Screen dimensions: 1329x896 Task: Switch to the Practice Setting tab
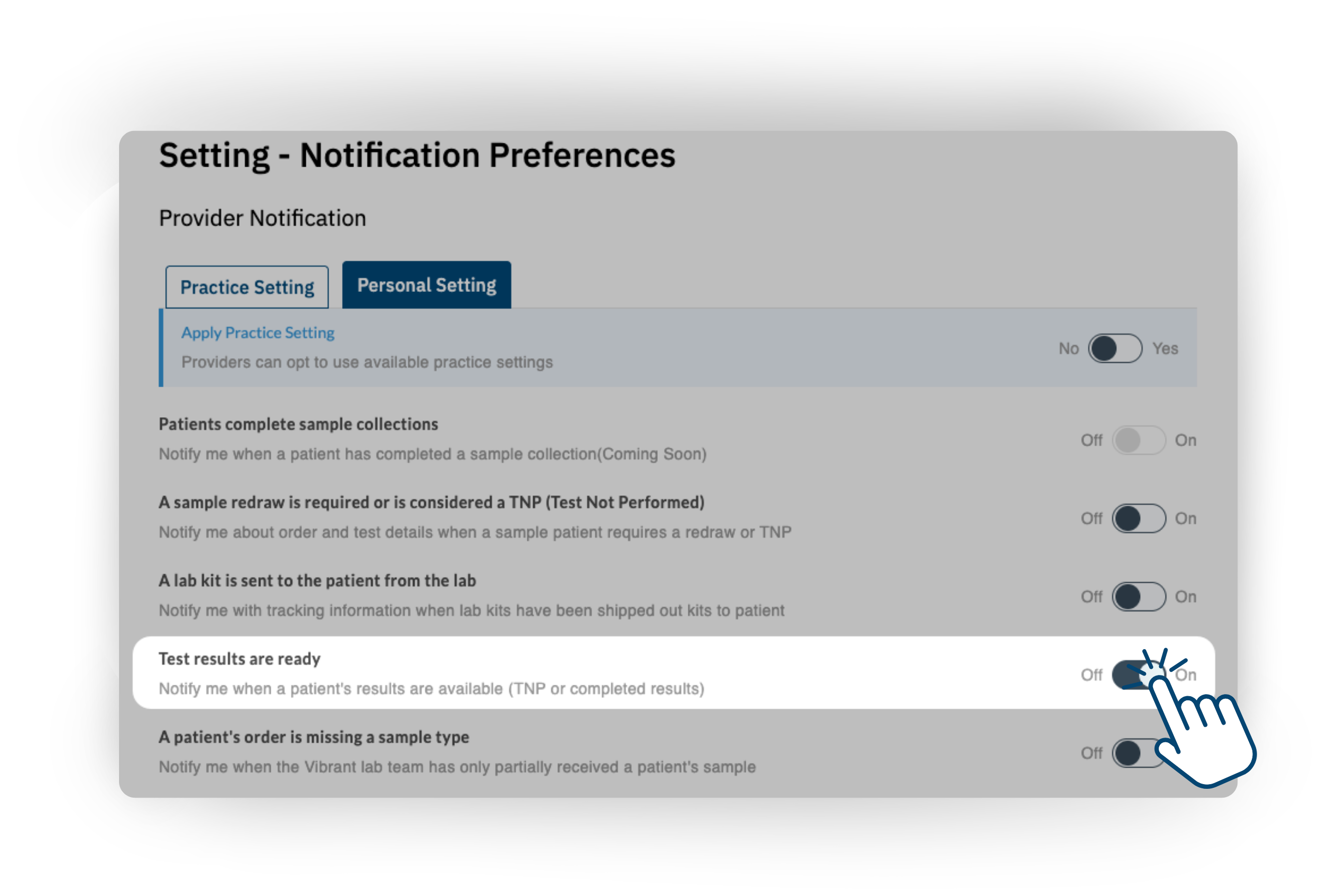tap(247, 287)
